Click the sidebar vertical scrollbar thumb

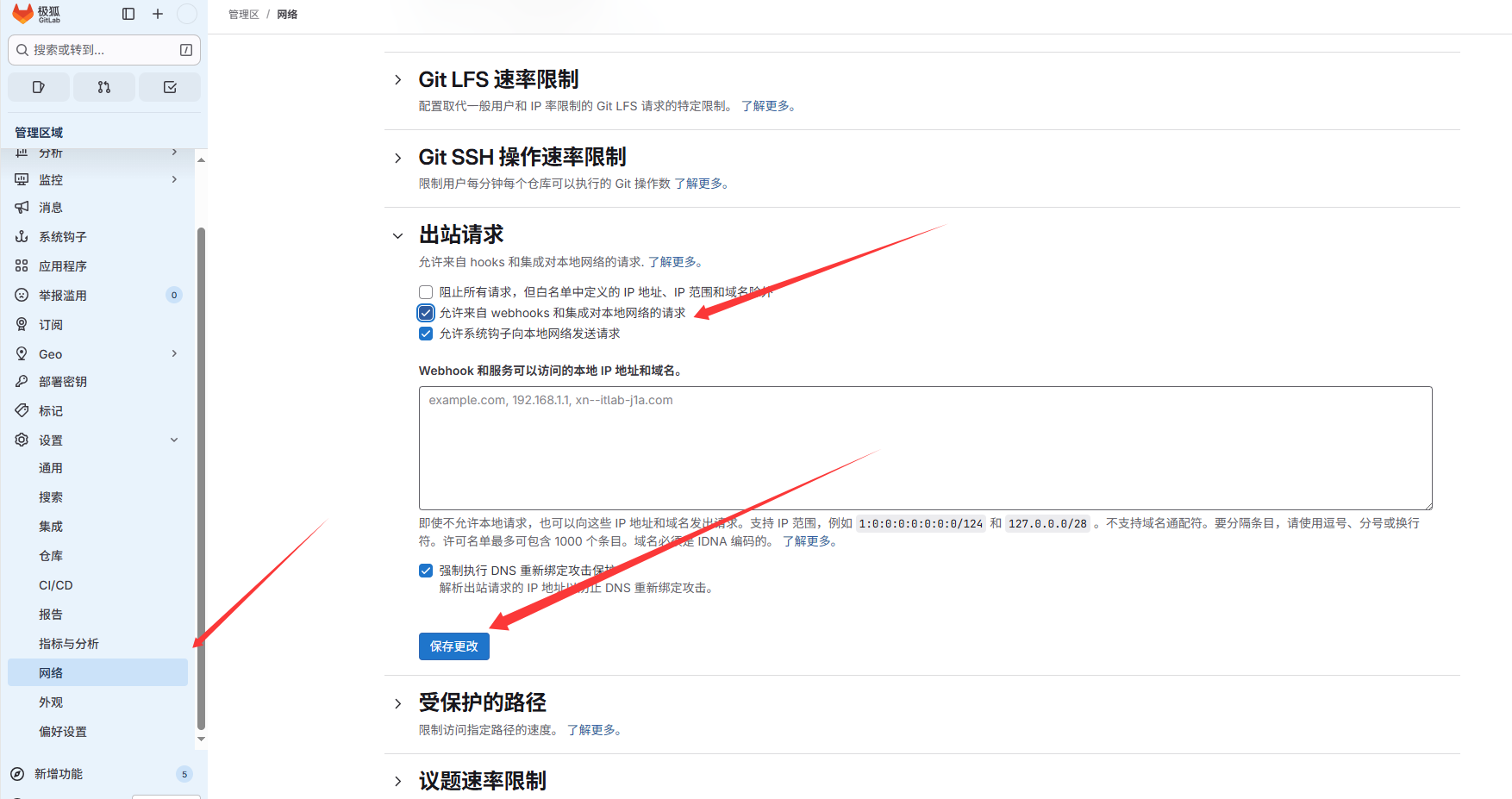pos(201,478)
